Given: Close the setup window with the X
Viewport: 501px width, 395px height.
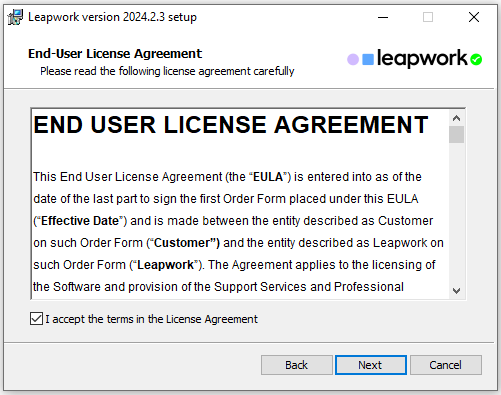Looking at the screenshot, I should 474,17.
